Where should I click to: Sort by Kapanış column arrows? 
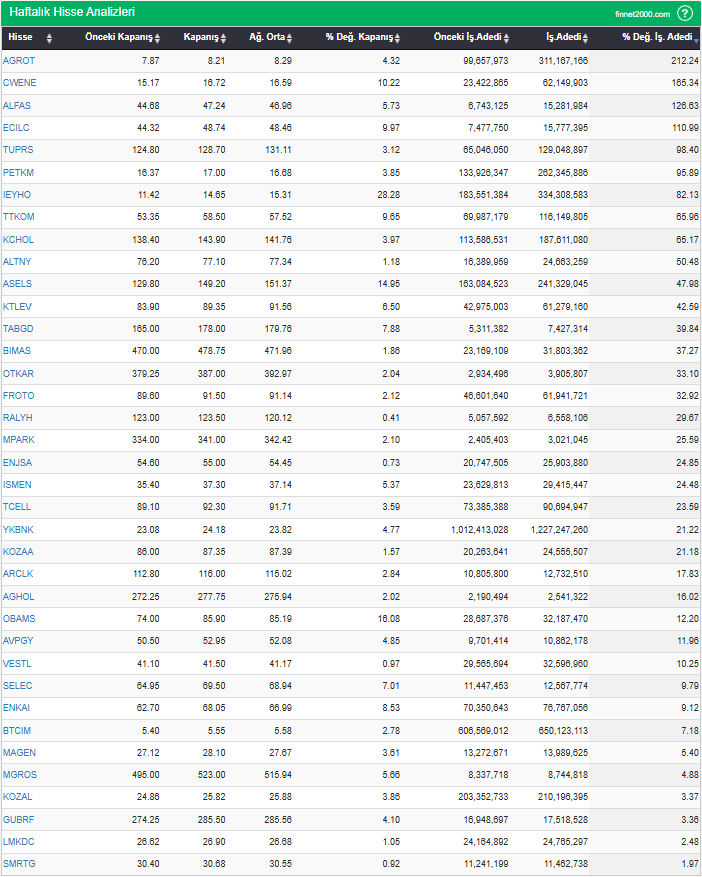click(223, 38)
